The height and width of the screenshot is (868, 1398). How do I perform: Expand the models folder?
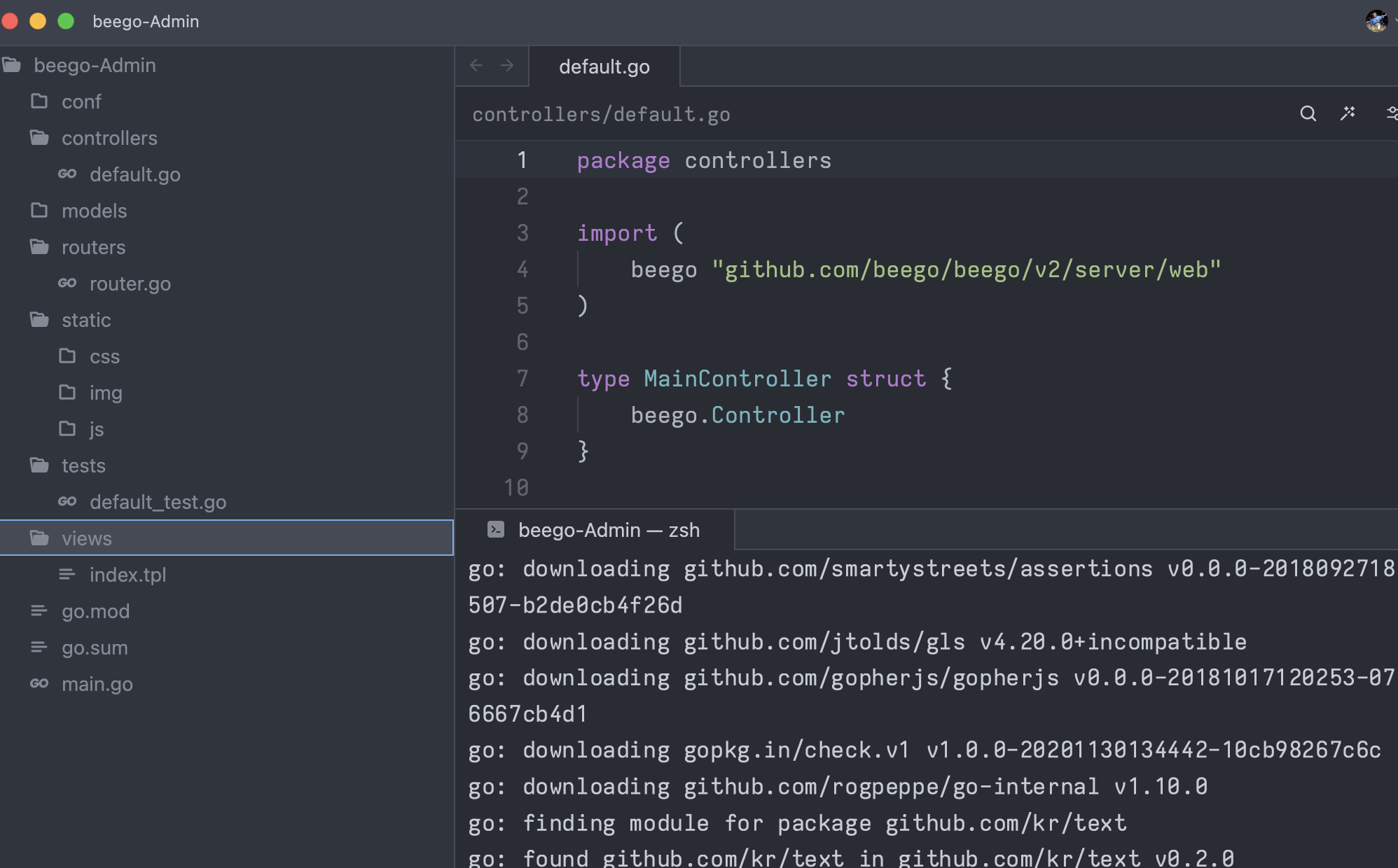94,211
